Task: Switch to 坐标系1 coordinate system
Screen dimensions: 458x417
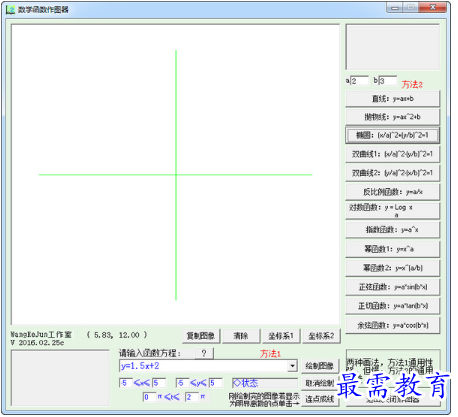Action: click(281, 336)
